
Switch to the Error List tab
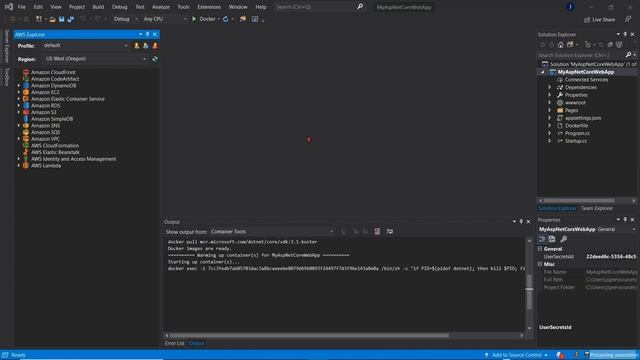tap(174, 343)
